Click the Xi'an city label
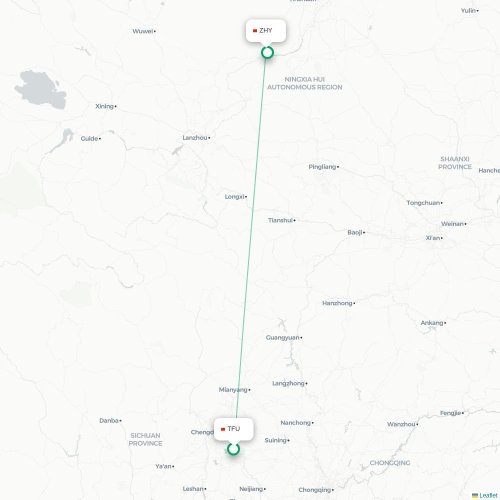This screenshot has height=500, width=500. (x=433, y=238)
